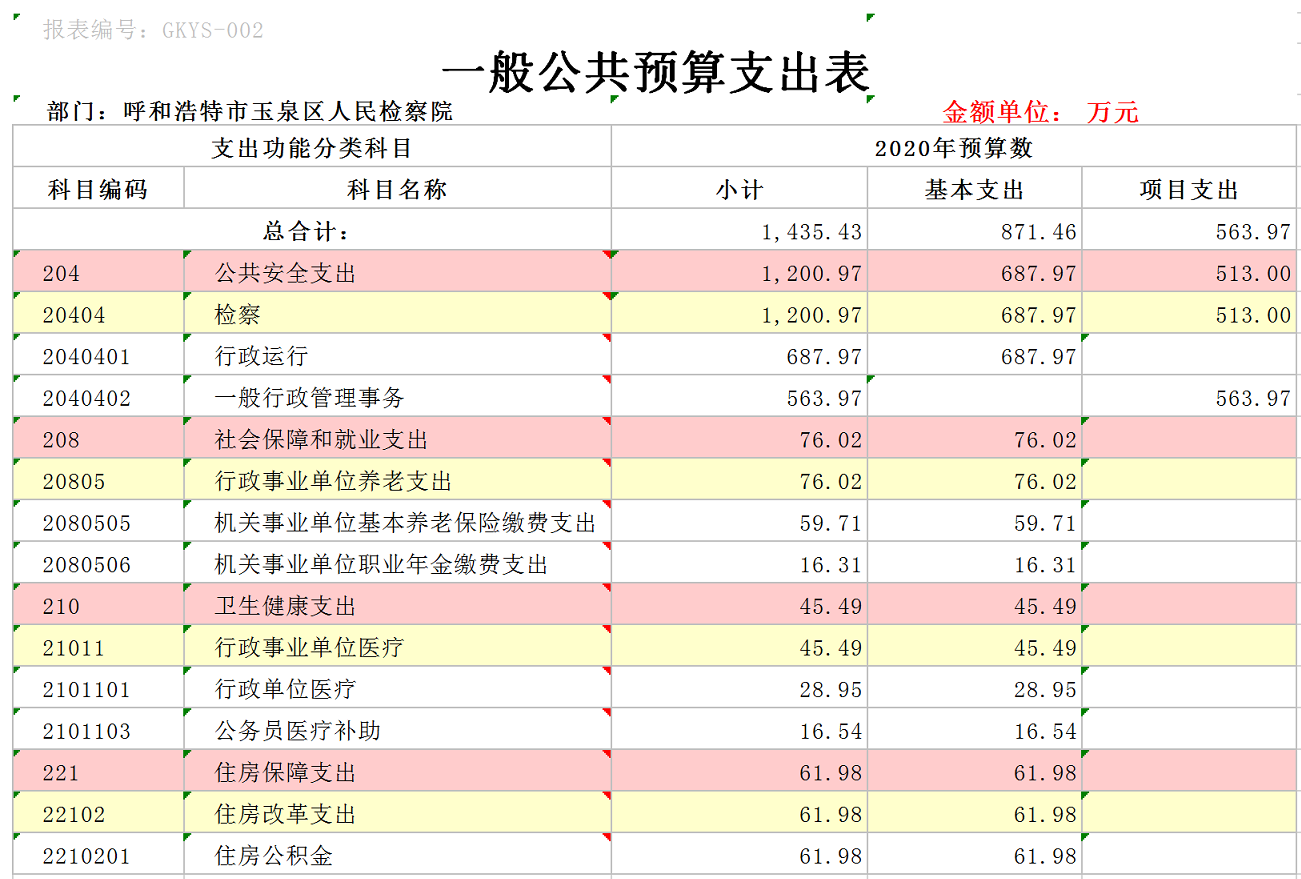This screenshot has width=1301, height=879.
Task: Click code cell 208
Action: coord(98,439)
